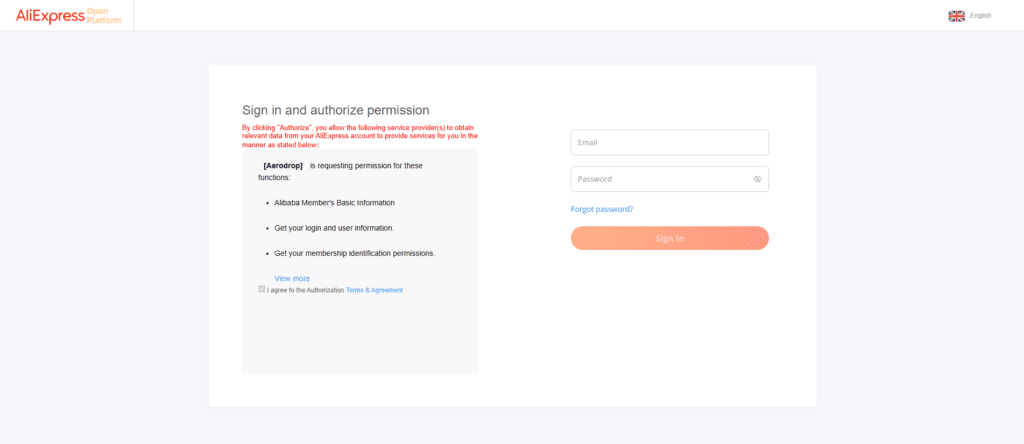Select "Get your membership identification permissions" item
The width and height of the screenshot is (1024, 444).
click(x=354, y=253)
